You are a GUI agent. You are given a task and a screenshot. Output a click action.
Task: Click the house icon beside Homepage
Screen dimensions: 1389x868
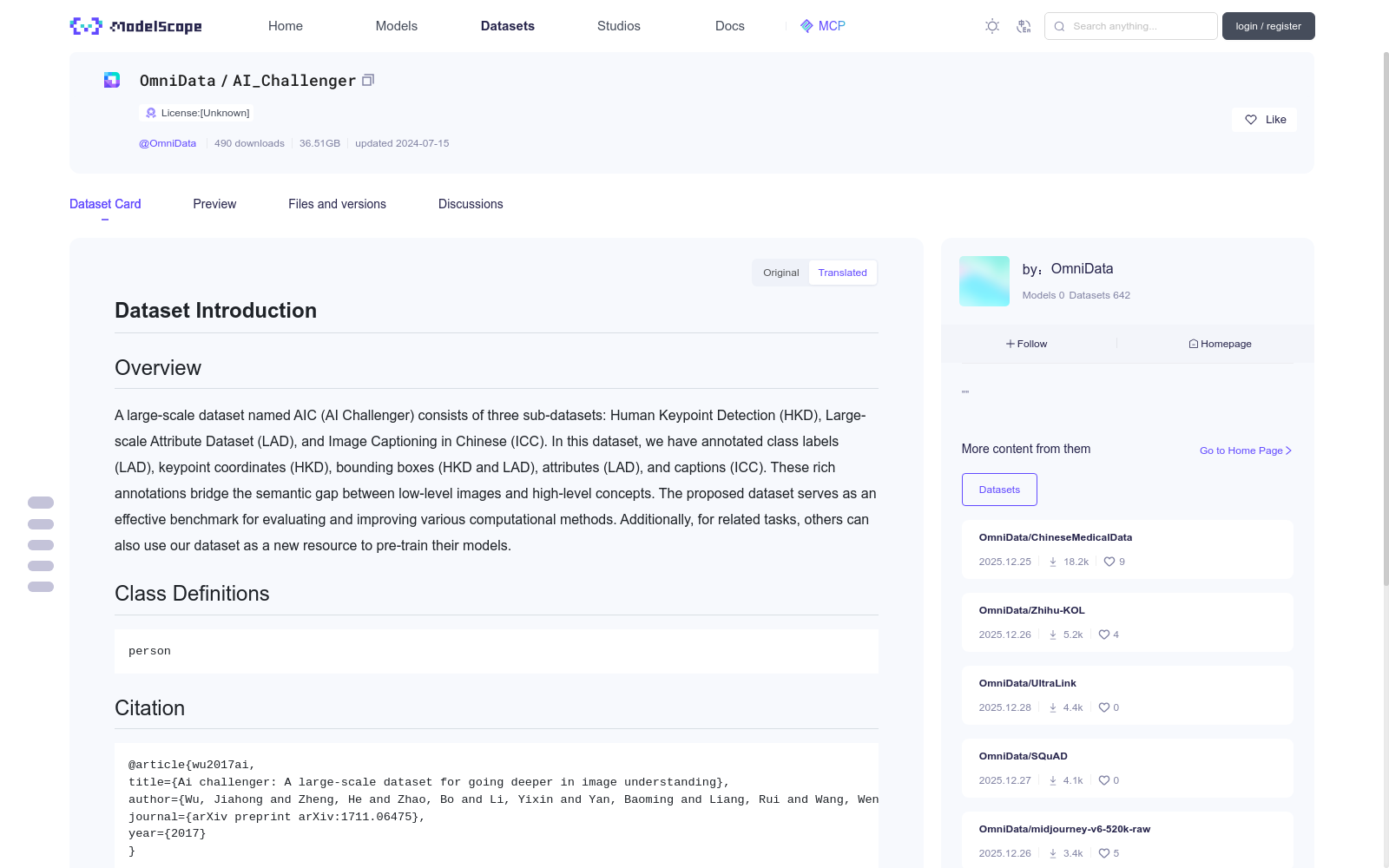point(1194,344)
